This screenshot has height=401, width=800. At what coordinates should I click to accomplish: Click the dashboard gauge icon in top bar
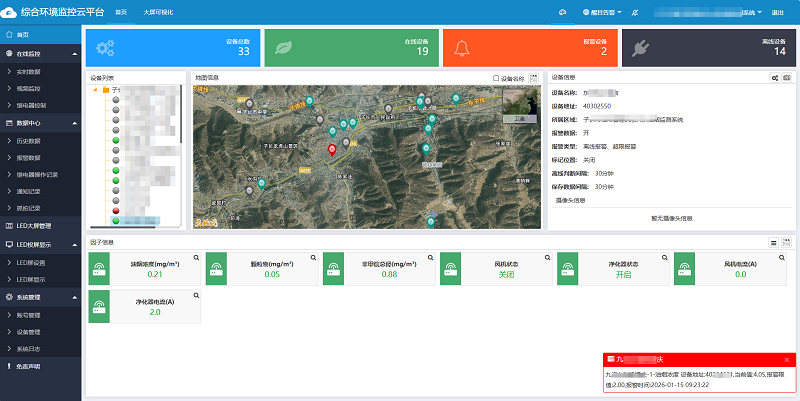click(563, 12)
